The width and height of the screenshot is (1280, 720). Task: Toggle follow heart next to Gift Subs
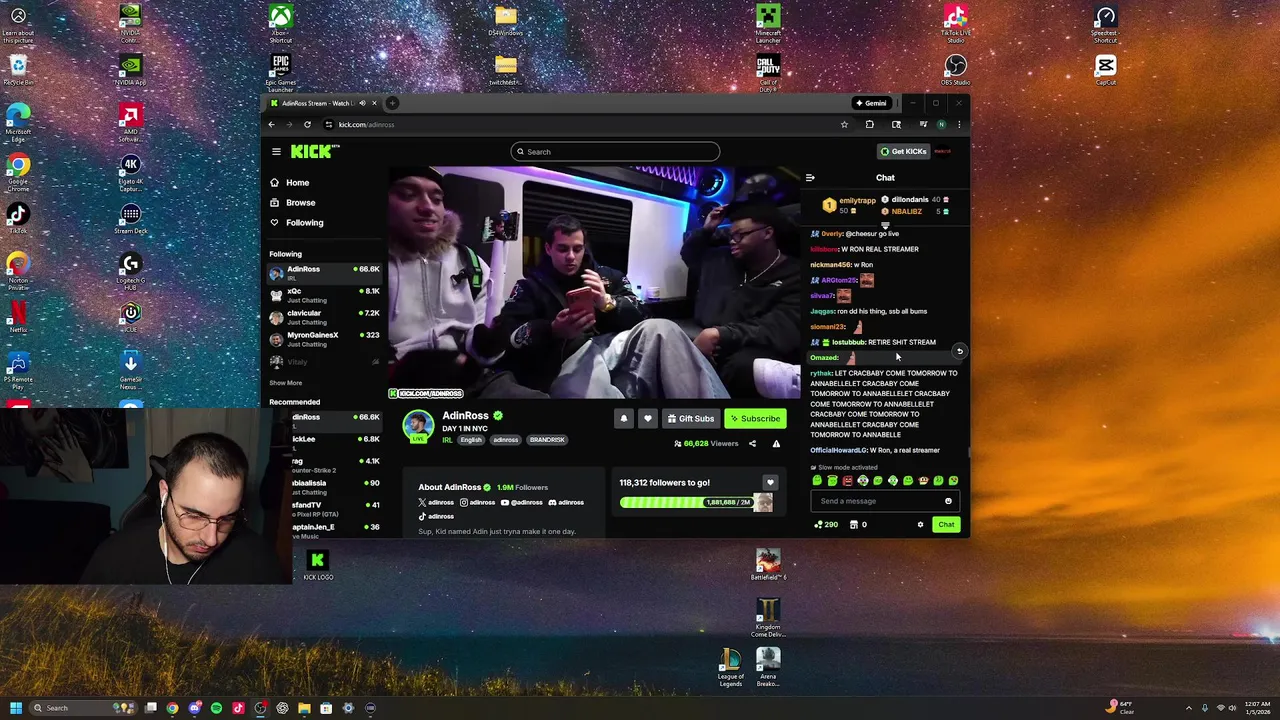(x=648, y=419)
